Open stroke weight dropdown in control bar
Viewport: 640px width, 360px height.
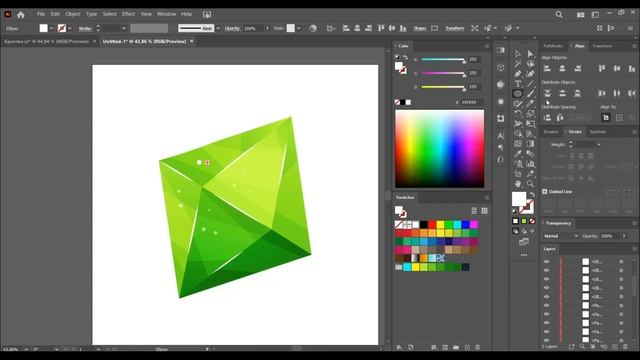[x=124, y=28]
